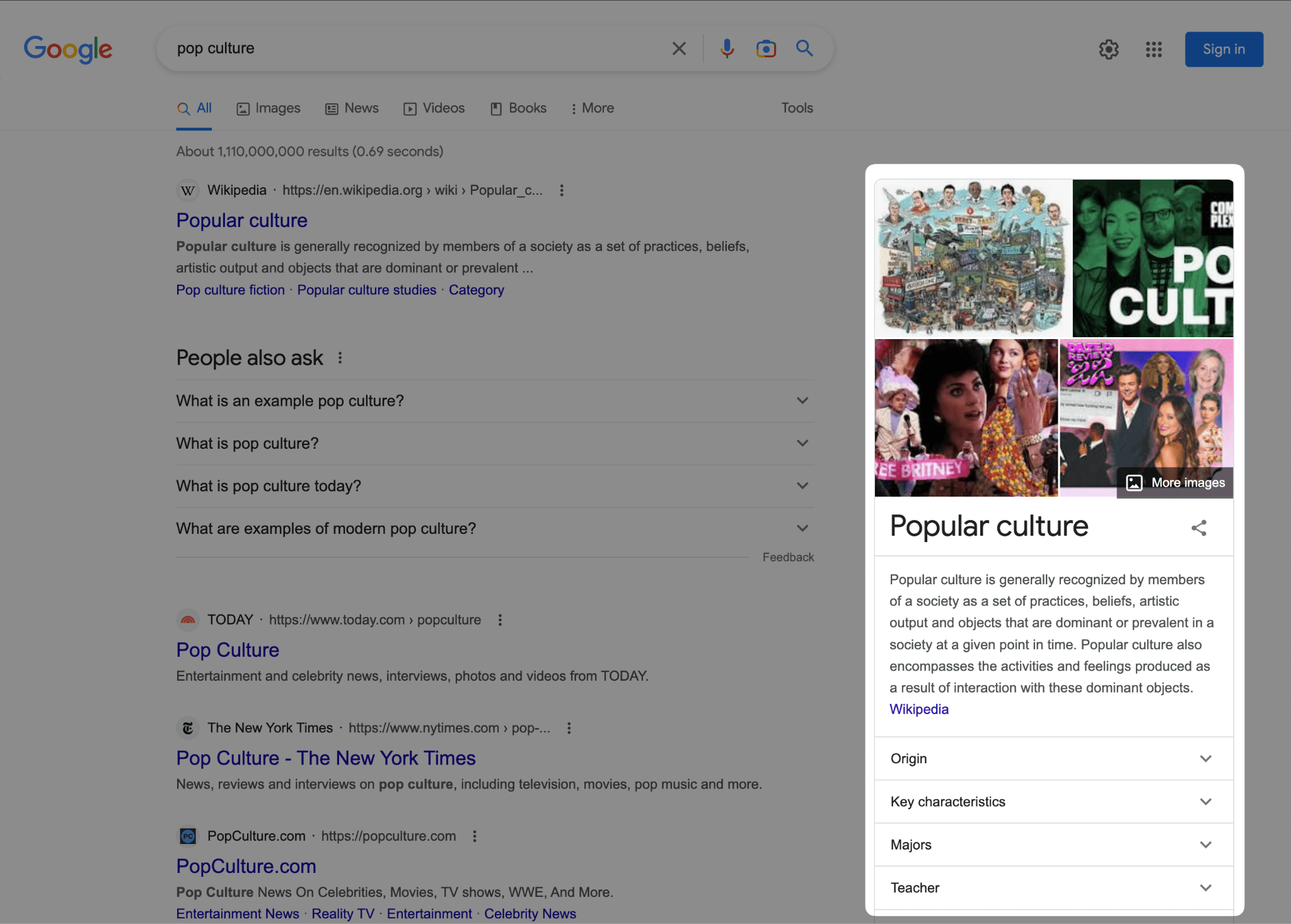This screenshot has height=924, width=1291.
Task: Click inside the search input field
Action: click(x=410, y=48)
